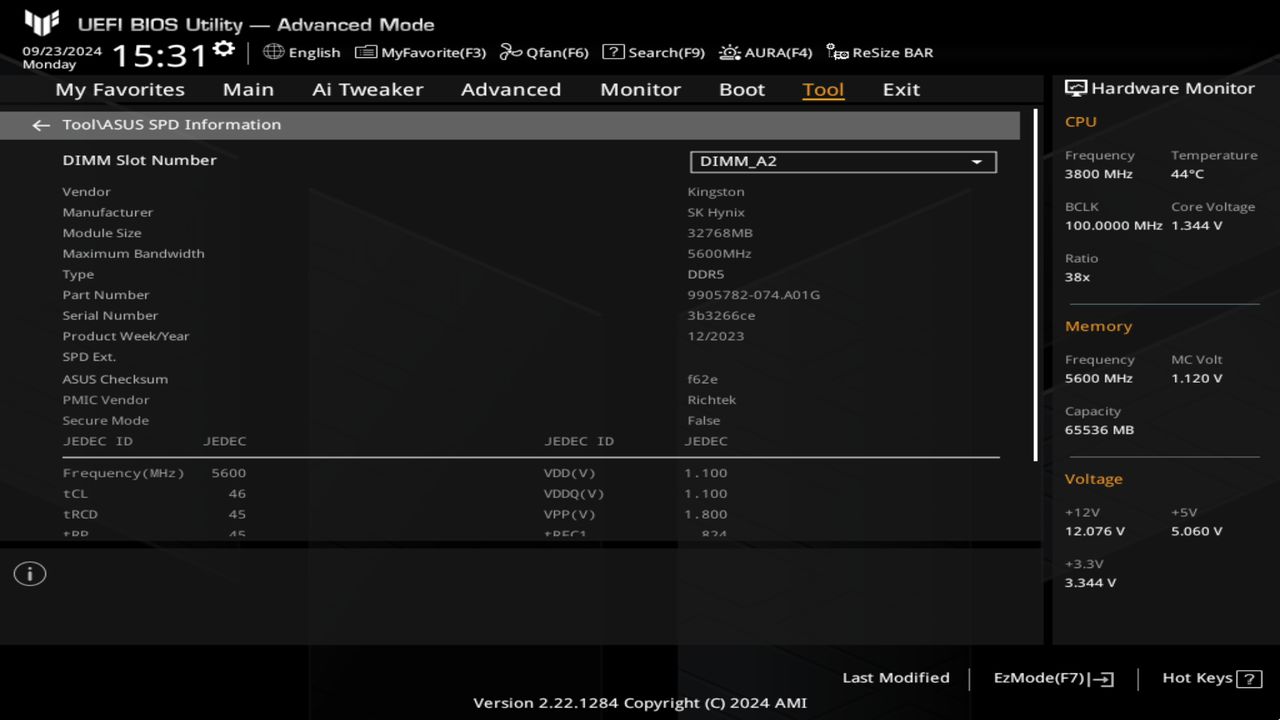Click the version copyright line at bottom

[640, 703]
